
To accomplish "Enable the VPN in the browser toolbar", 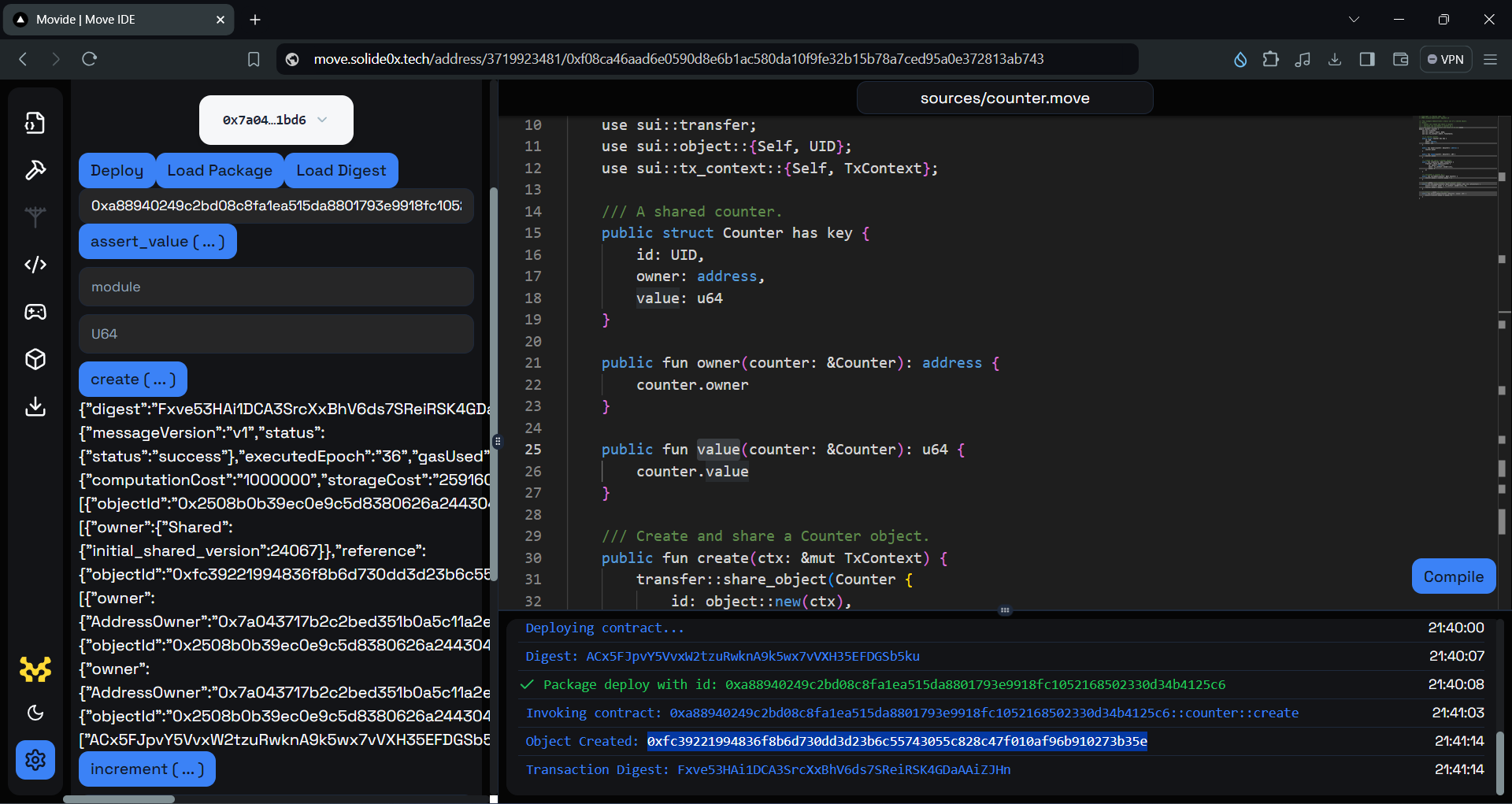I will pos(1446,58).
